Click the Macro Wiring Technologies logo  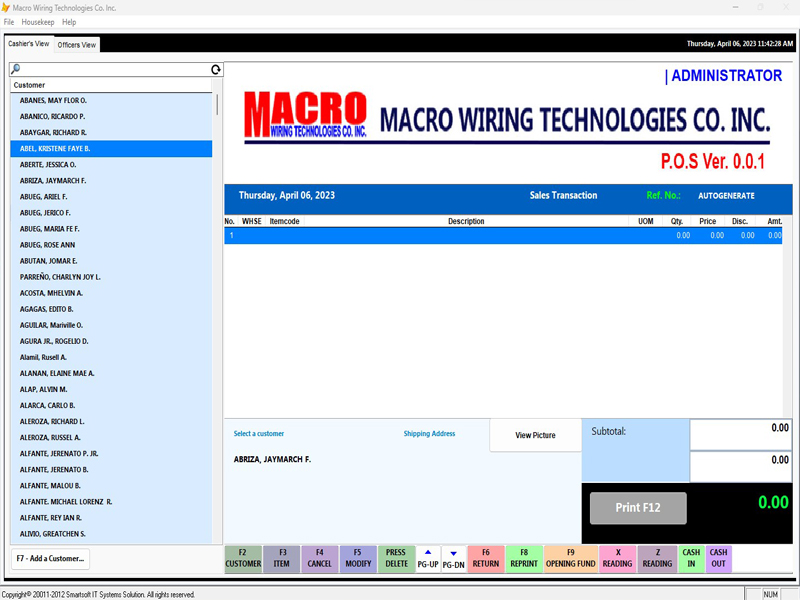click(306, 115)
